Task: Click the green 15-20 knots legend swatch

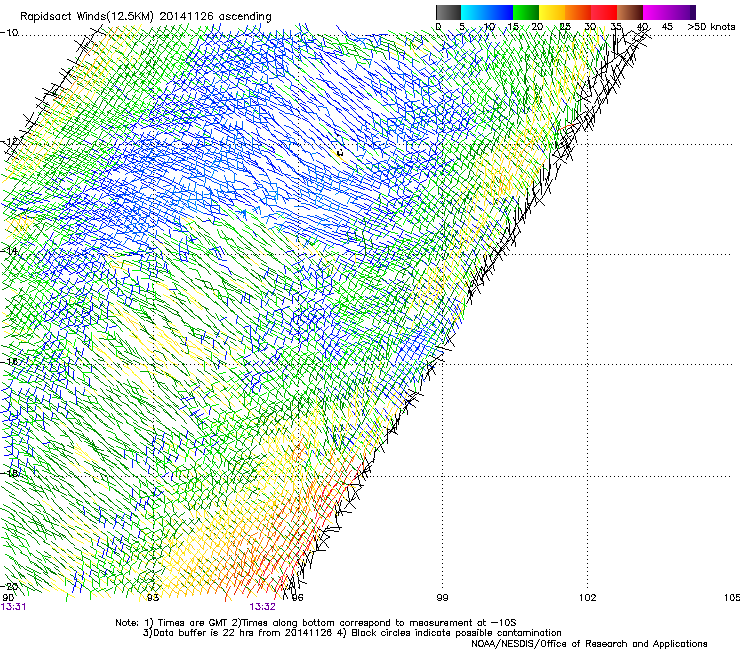Action: pyautogui.click(x=526, y=12)
